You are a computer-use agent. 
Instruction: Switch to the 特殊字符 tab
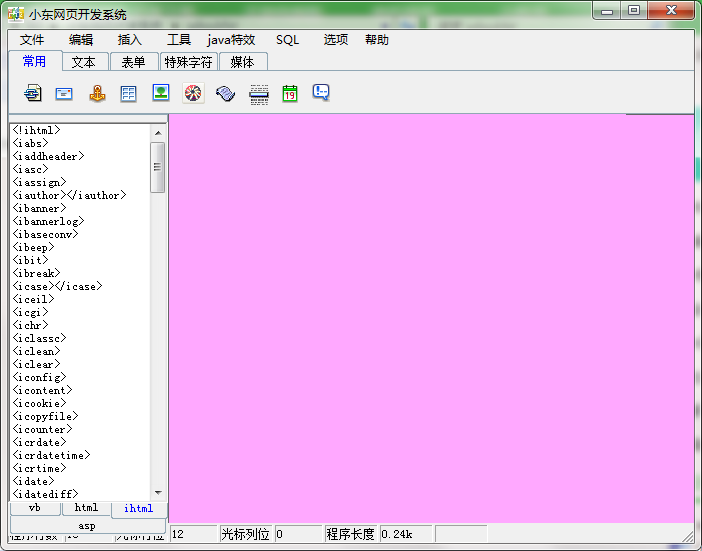[189, 62]
